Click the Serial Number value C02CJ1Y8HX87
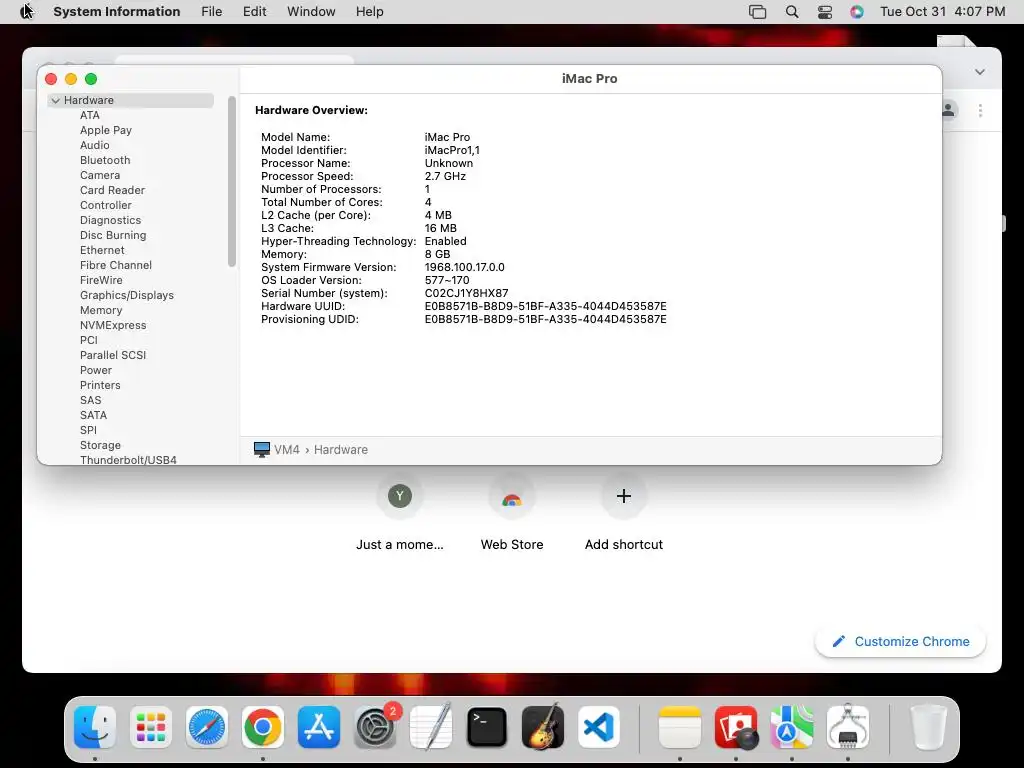 point(466,293)
